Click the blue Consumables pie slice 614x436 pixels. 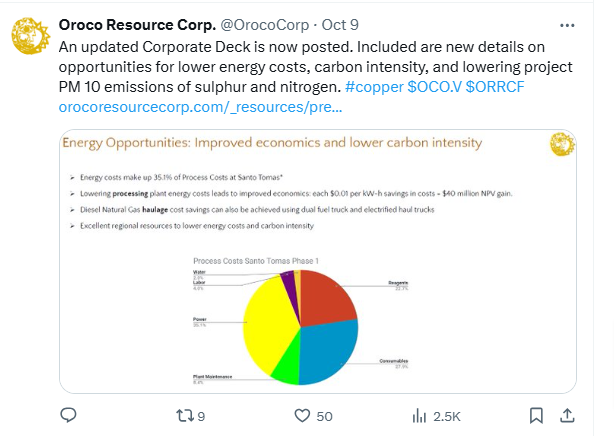(331, 351)
